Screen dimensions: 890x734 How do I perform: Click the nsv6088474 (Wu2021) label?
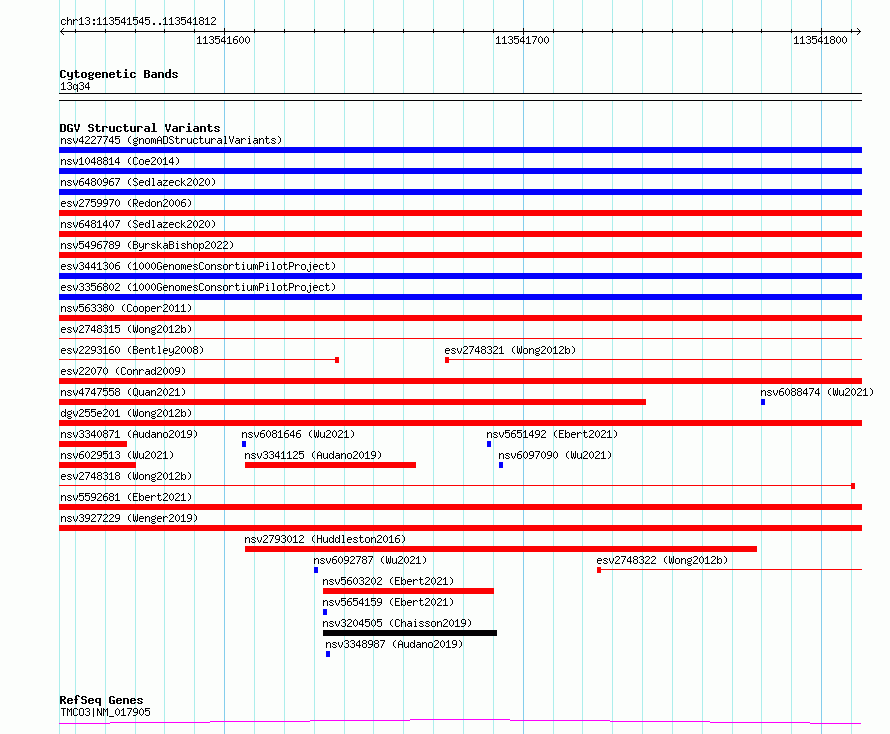pyautogui.click(x=817, y=392)
